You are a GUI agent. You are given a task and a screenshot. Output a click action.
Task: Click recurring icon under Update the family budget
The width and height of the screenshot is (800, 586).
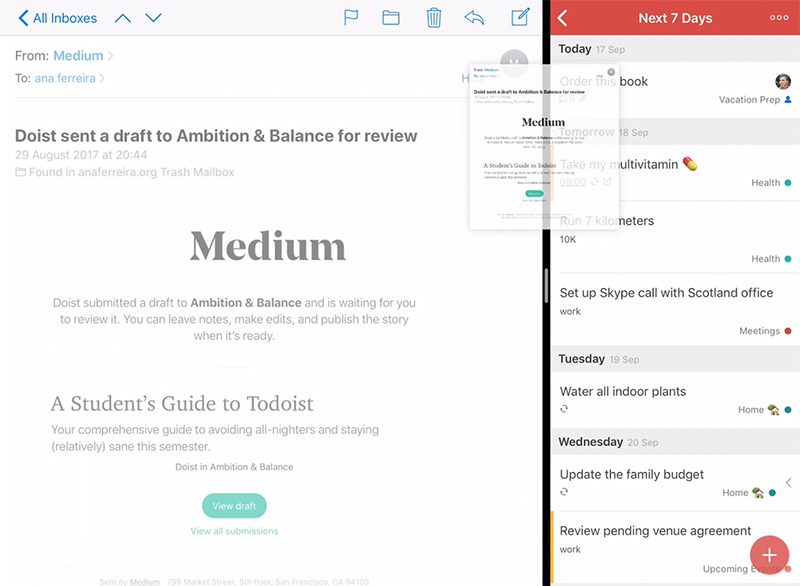(564, 492)
